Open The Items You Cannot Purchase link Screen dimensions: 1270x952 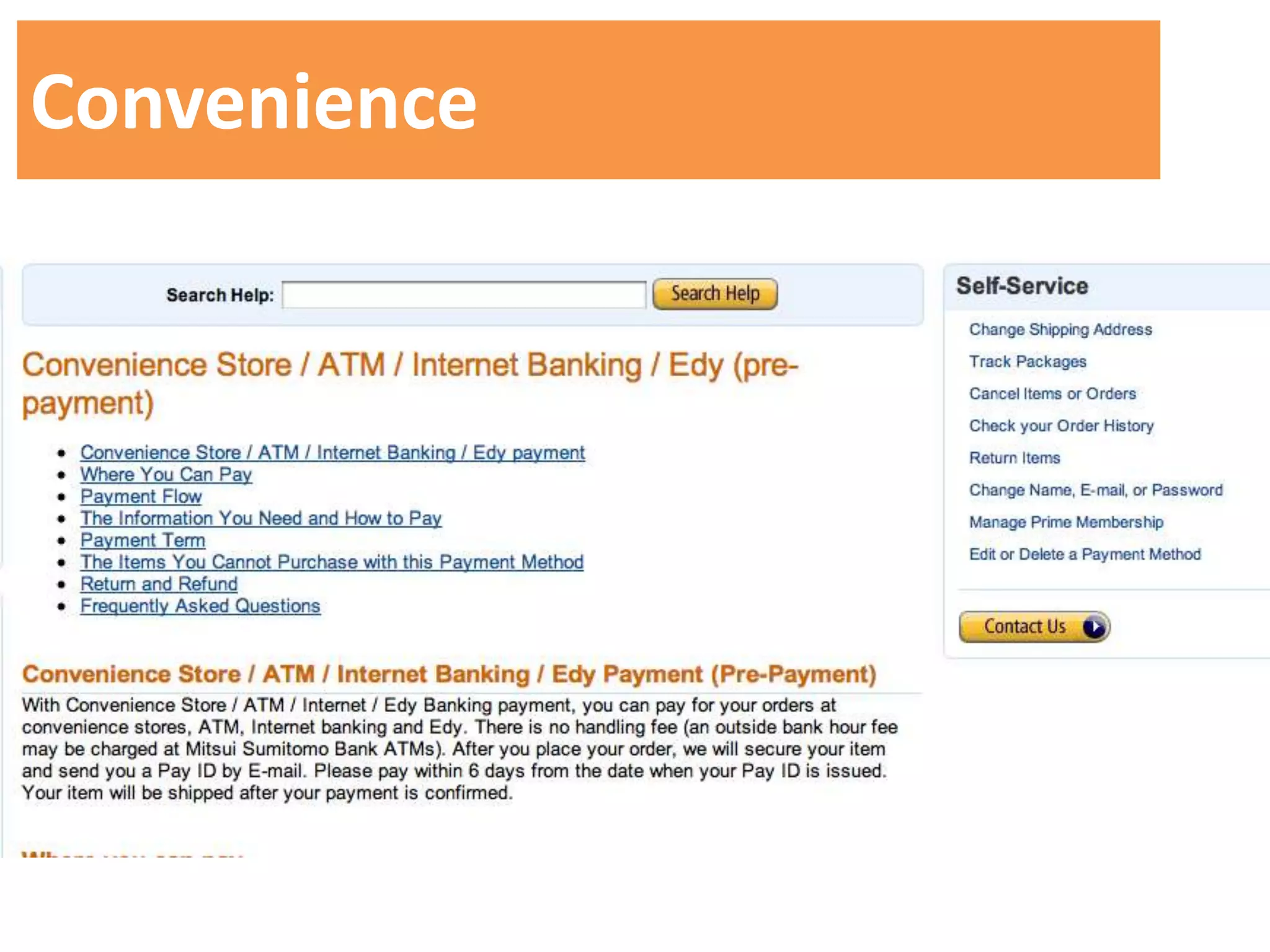(x=332, y=562)
